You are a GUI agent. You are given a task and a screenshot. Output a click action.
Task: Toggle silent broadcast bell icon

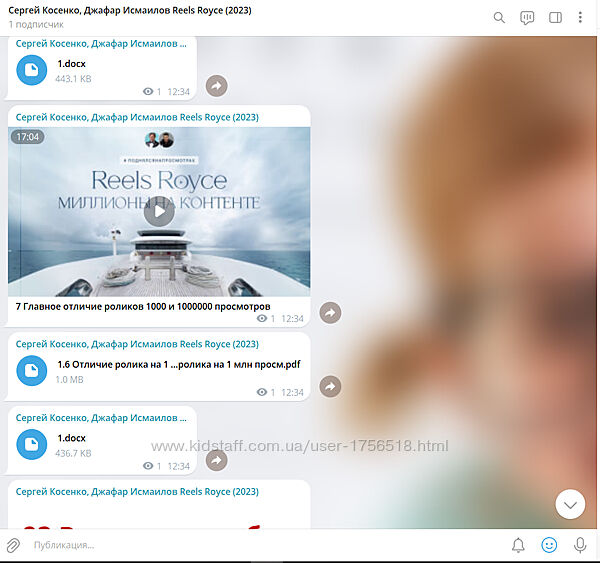[518, 545]
